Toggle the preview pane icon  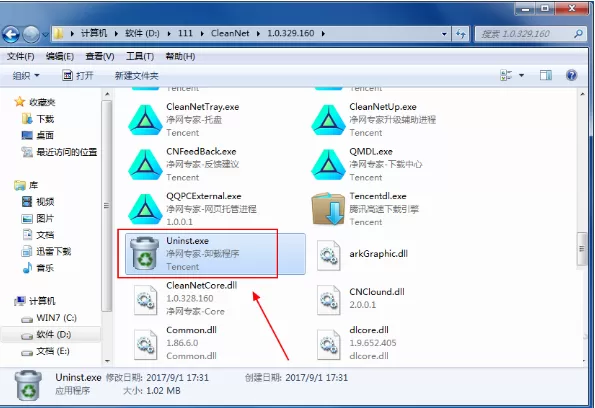(546, 75)
